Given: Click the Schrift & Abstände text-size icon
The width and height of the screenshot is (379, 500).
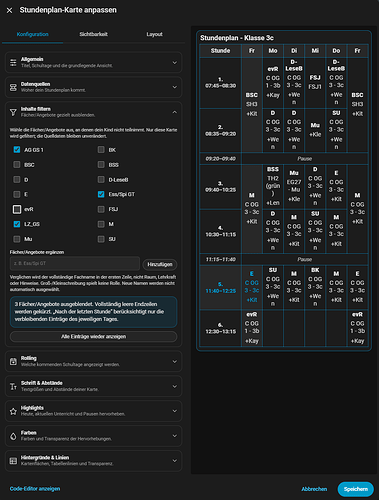Looking at the screenshot, I should (x=13, y=386).
